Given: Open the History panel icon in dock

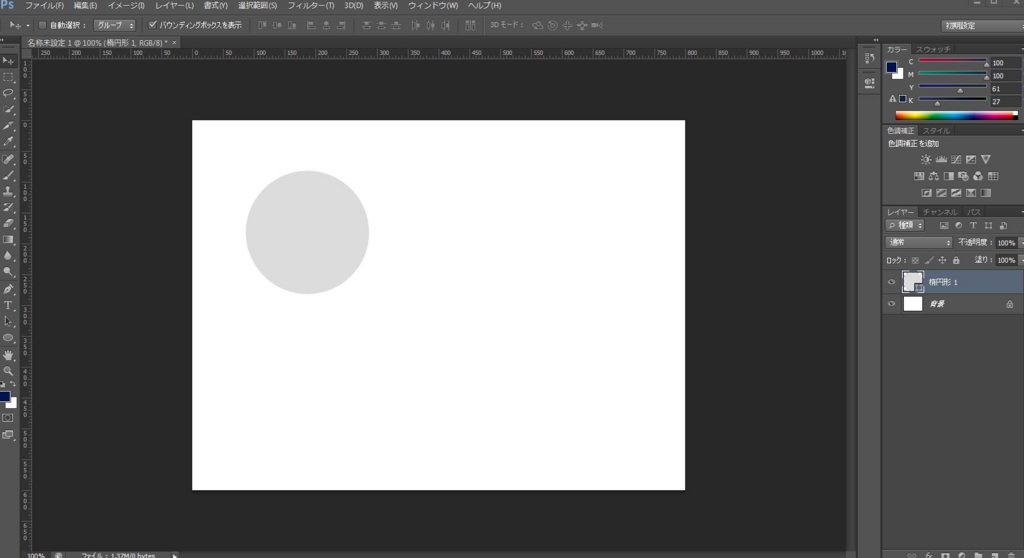Looking at the screenshot, I should point(869,59).
